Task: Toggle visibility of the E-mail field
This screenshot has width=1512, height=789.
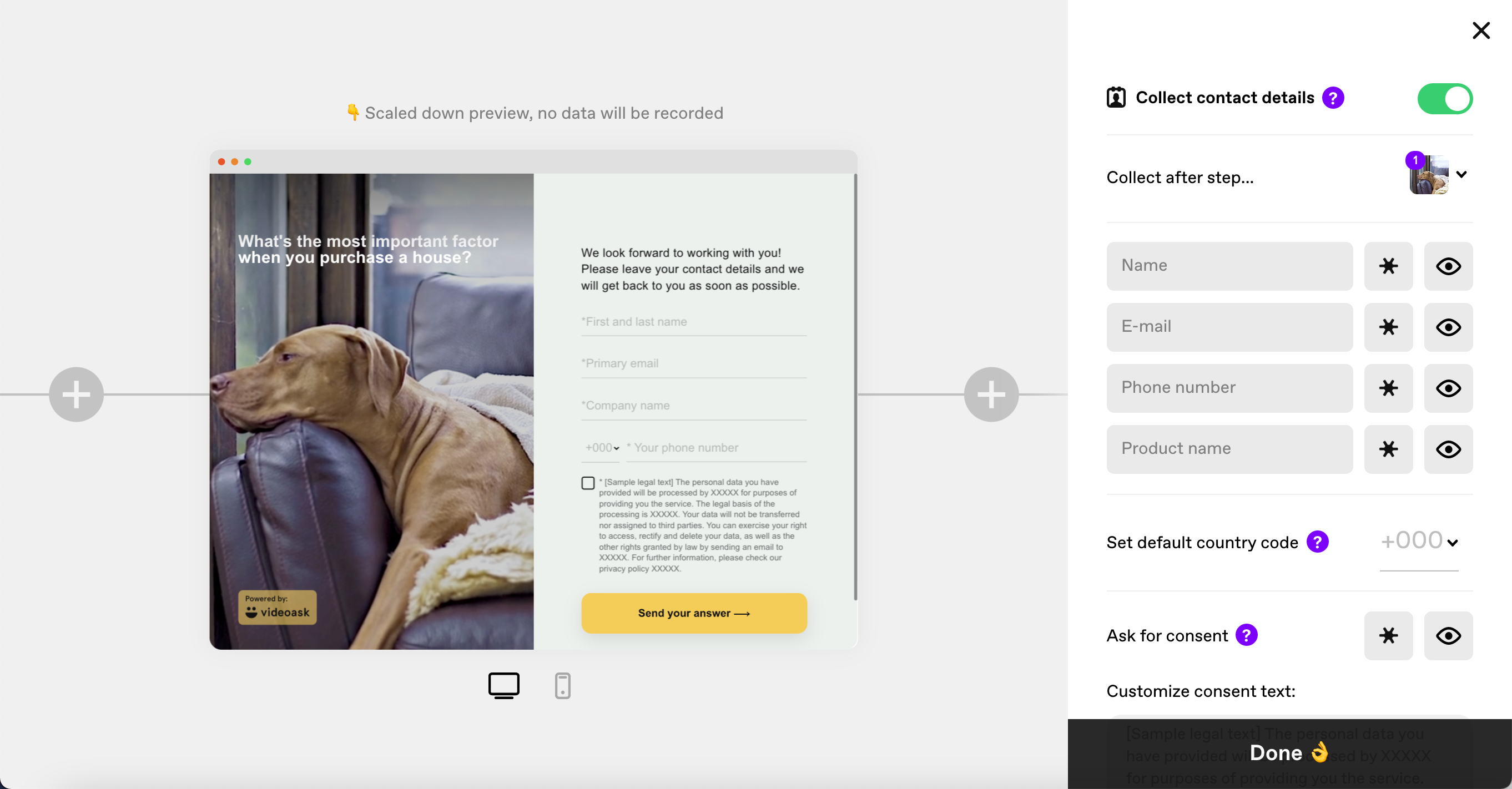Action: point(1448,327)
